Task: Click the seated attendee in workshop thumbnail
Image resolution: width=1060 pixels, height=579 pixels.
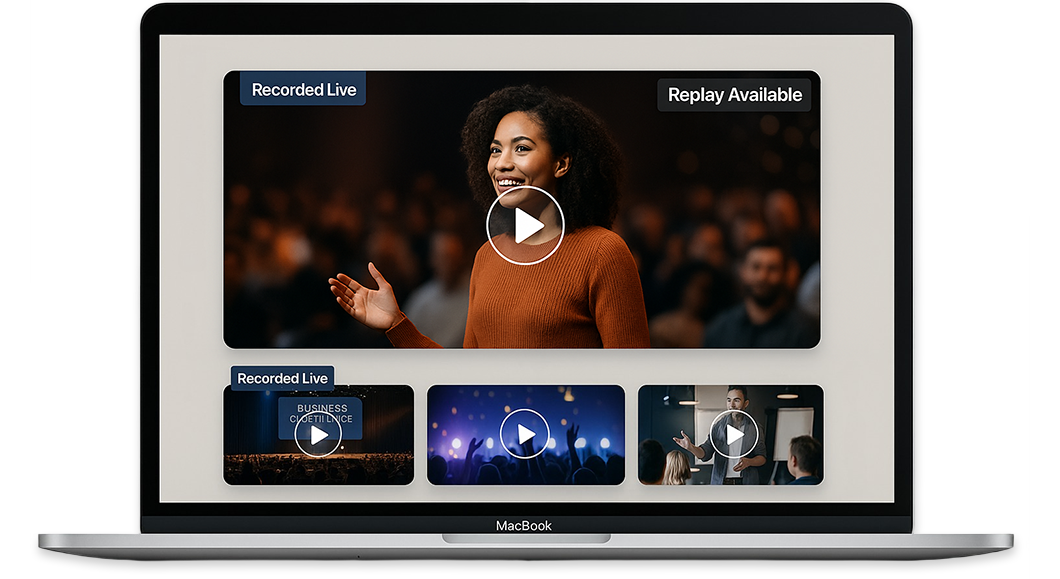Action: 804,460
